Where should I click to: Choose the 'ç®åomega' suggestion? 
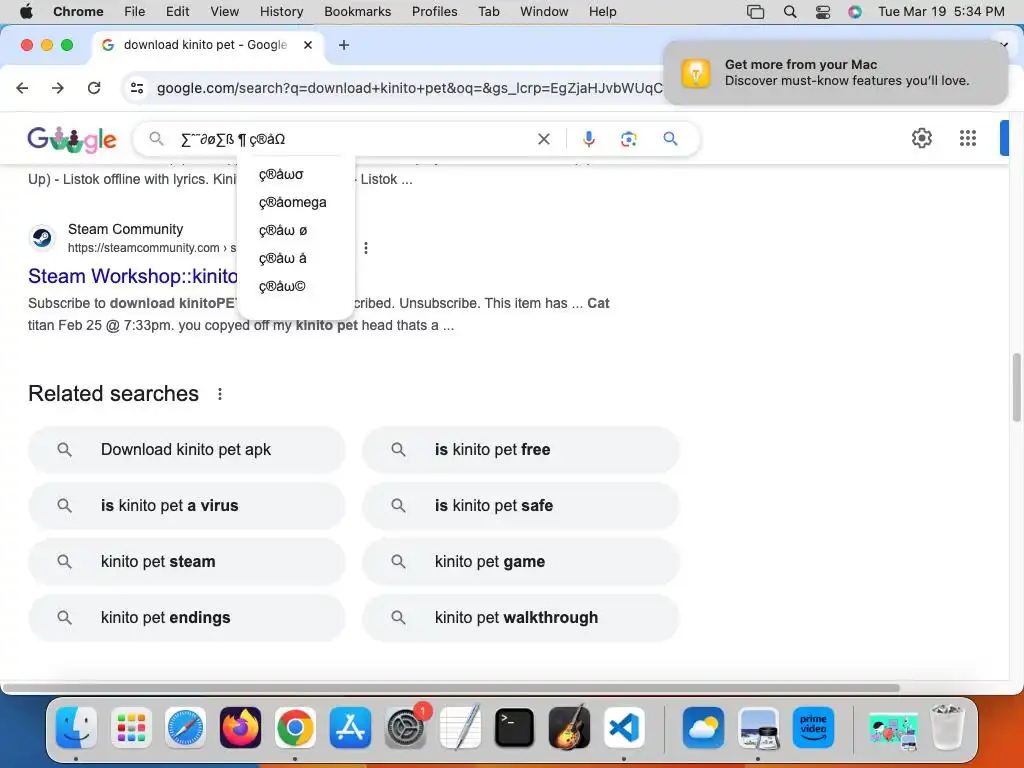(295, 202)
